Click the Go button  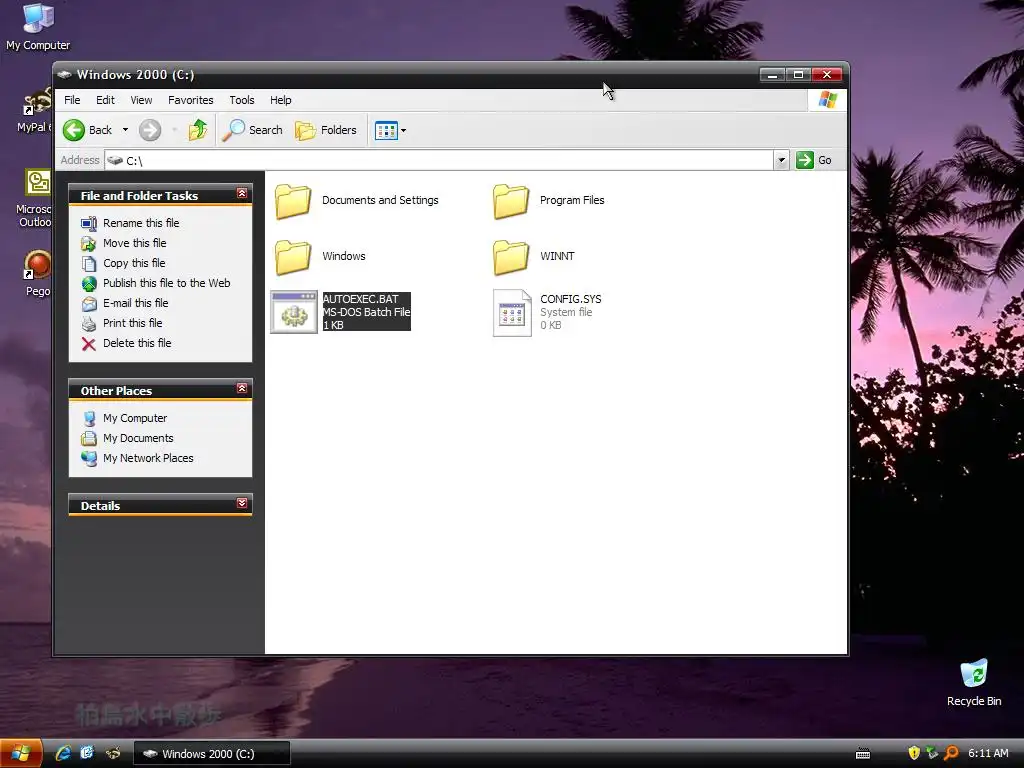(814, 160)
